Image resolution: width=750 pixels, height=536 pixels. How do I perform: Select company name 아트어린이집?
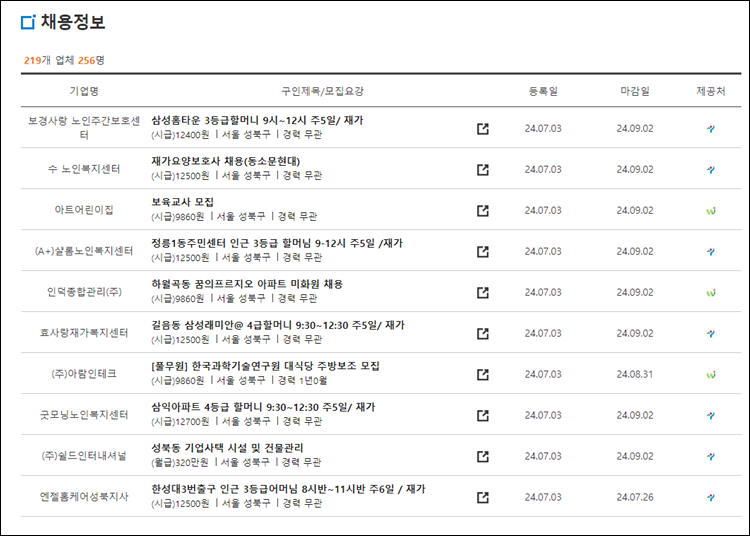(x=84, y=210)
